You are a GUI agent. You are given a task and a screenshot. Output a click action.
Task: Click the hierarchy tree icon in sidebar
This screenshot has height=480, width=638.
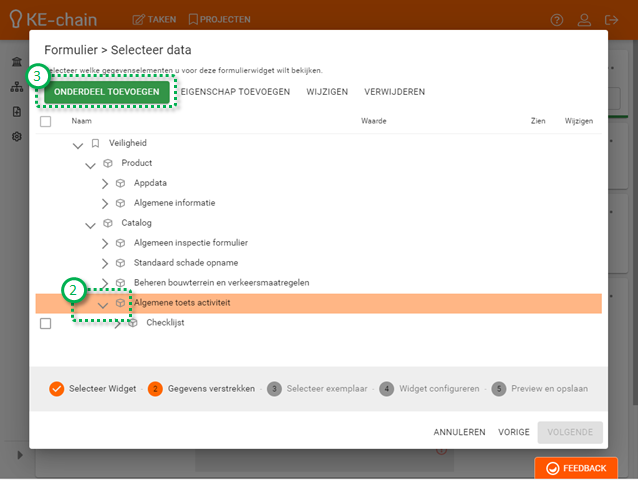(x=17, y=87)
